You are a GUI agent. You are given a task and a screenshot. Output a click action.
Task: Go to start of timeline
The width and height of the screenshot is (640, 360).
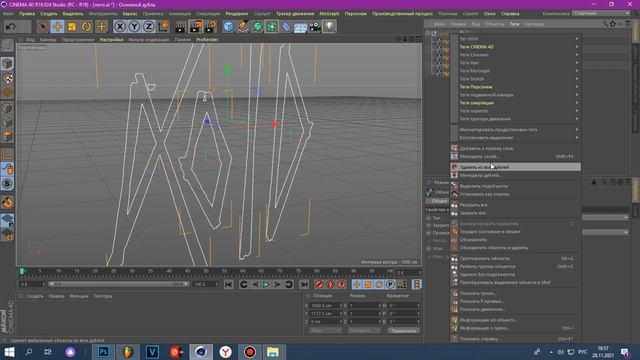(x=229, y=284)
